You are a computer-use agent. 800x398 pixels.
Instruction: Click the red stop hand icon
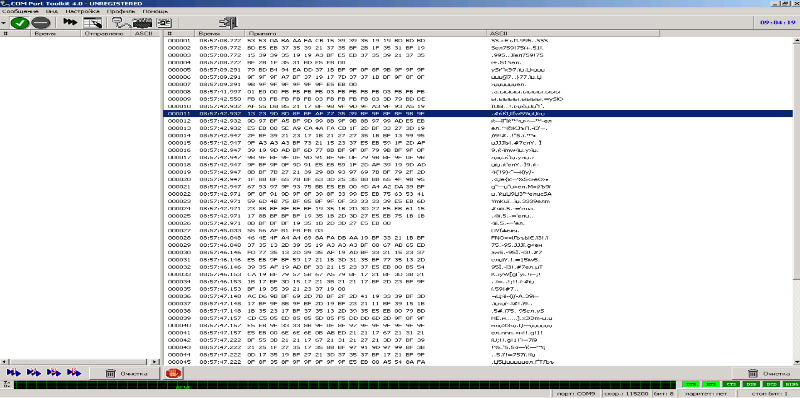[x=171, y=373]
